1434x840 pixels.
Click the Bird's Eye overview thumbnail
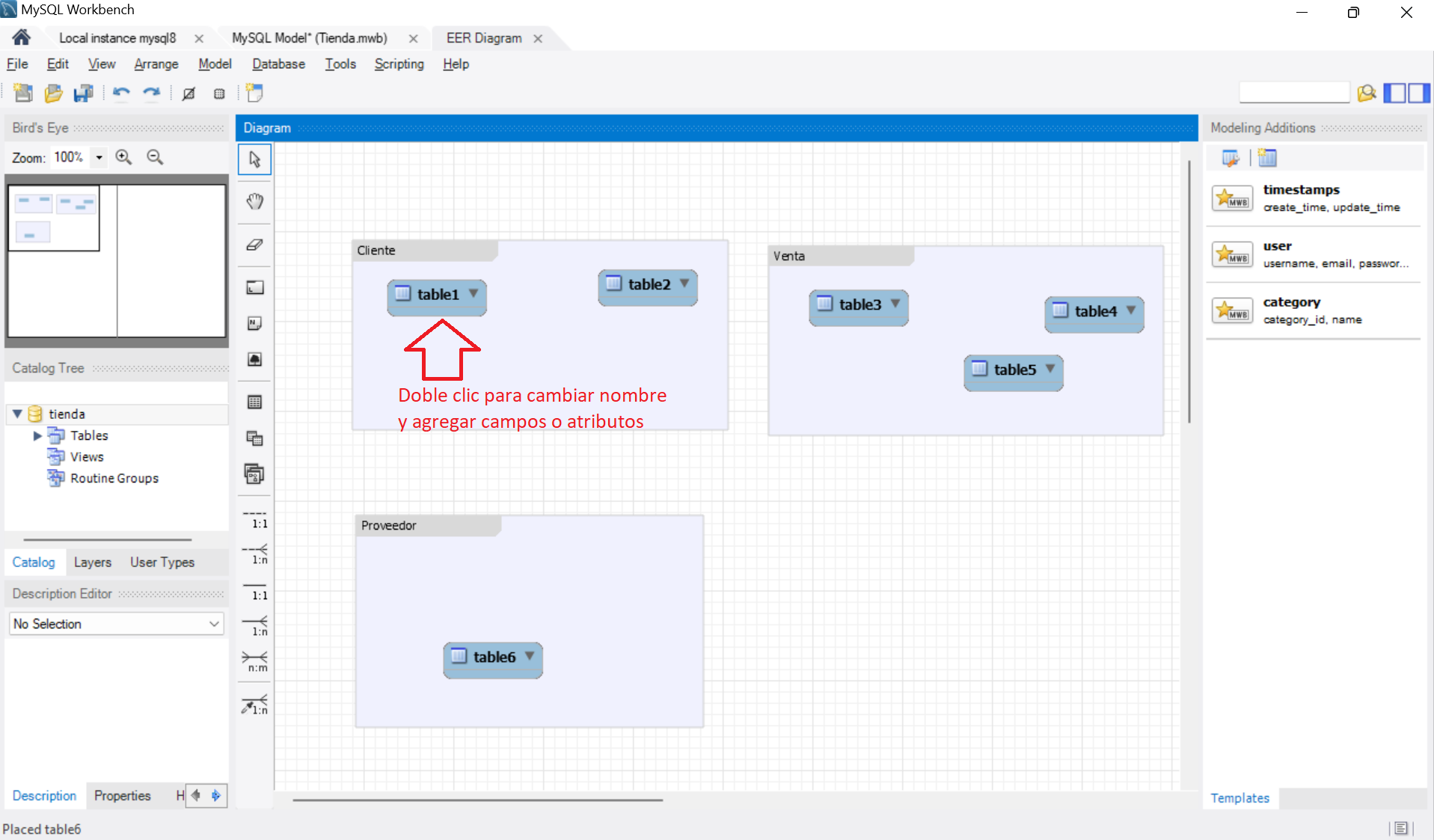(x=117, y=261)
